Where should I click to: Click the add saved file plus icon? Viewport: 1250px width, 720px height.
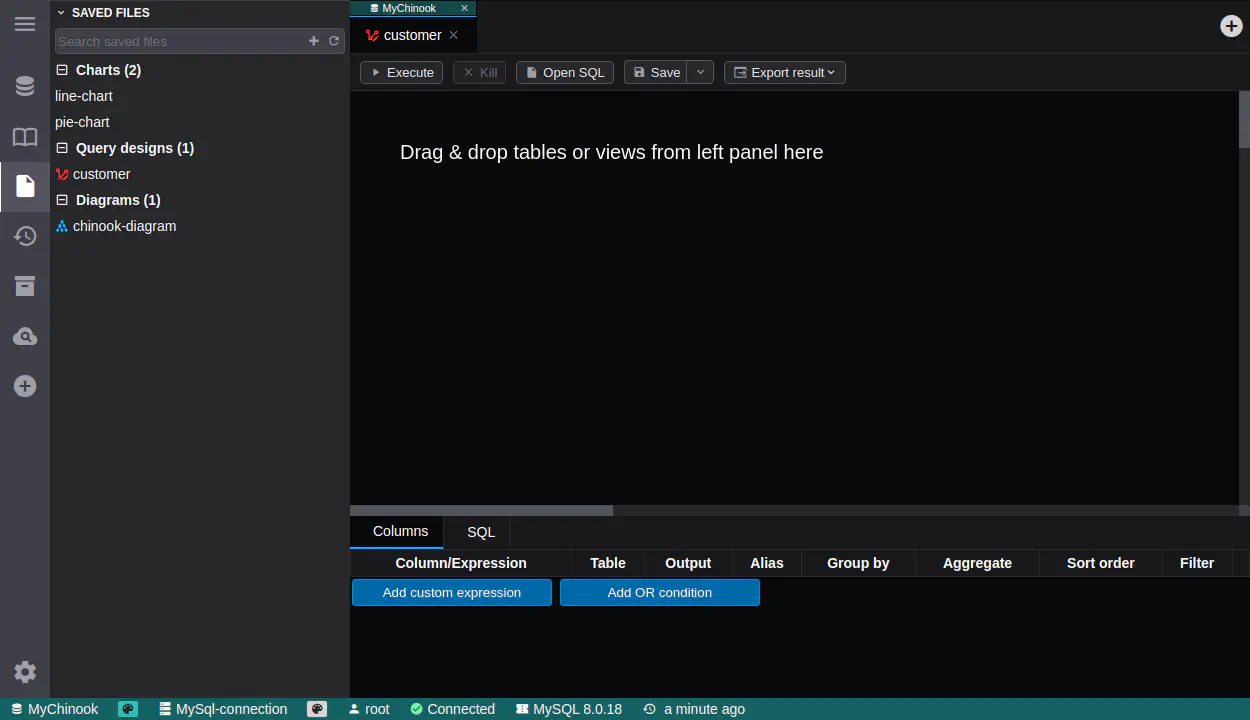(x=314, y=41)
